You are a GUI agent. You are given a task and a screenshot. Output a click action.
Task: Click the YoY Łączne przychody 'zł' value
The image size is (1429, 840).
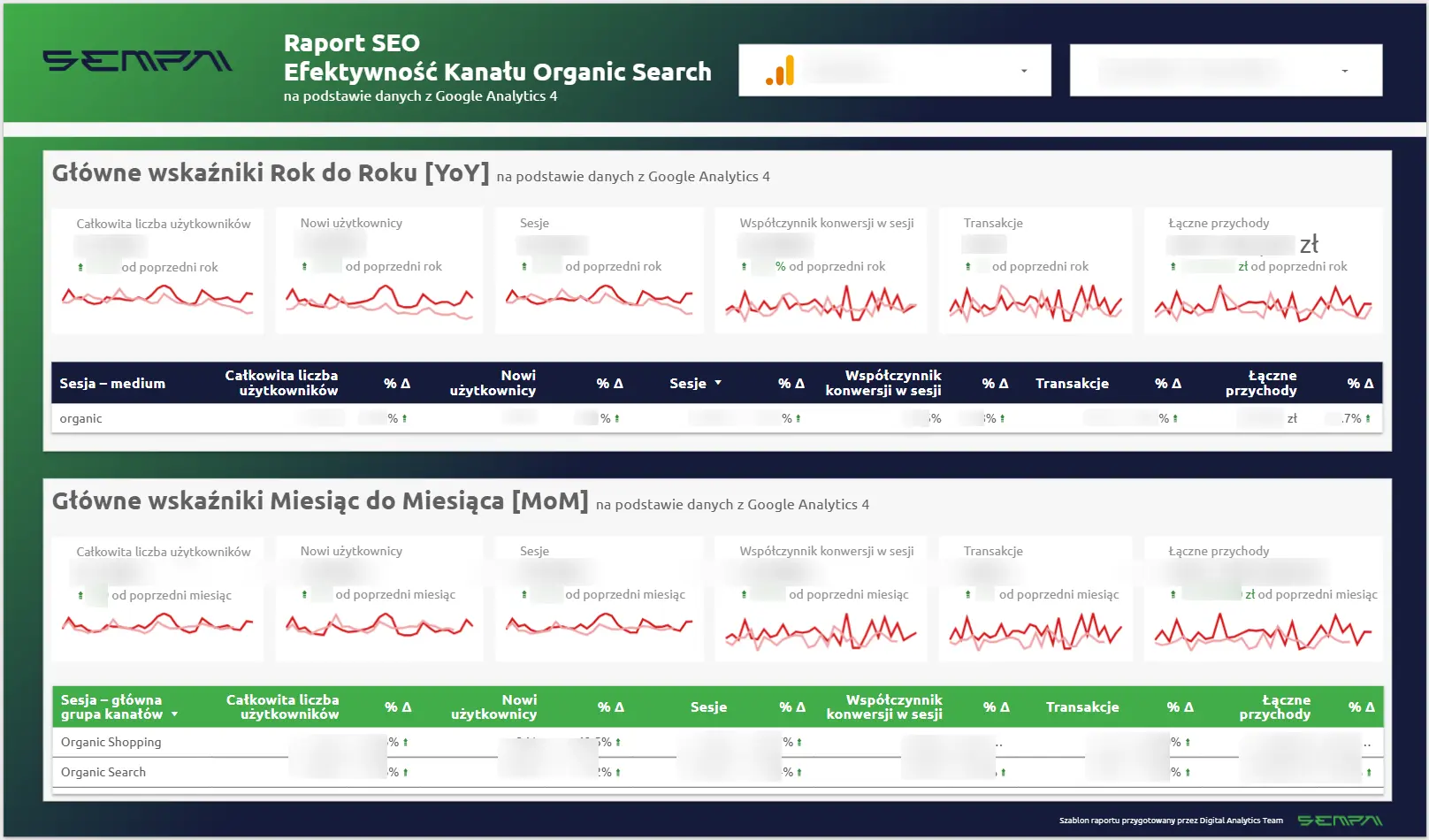click(x=1309, y=244)
